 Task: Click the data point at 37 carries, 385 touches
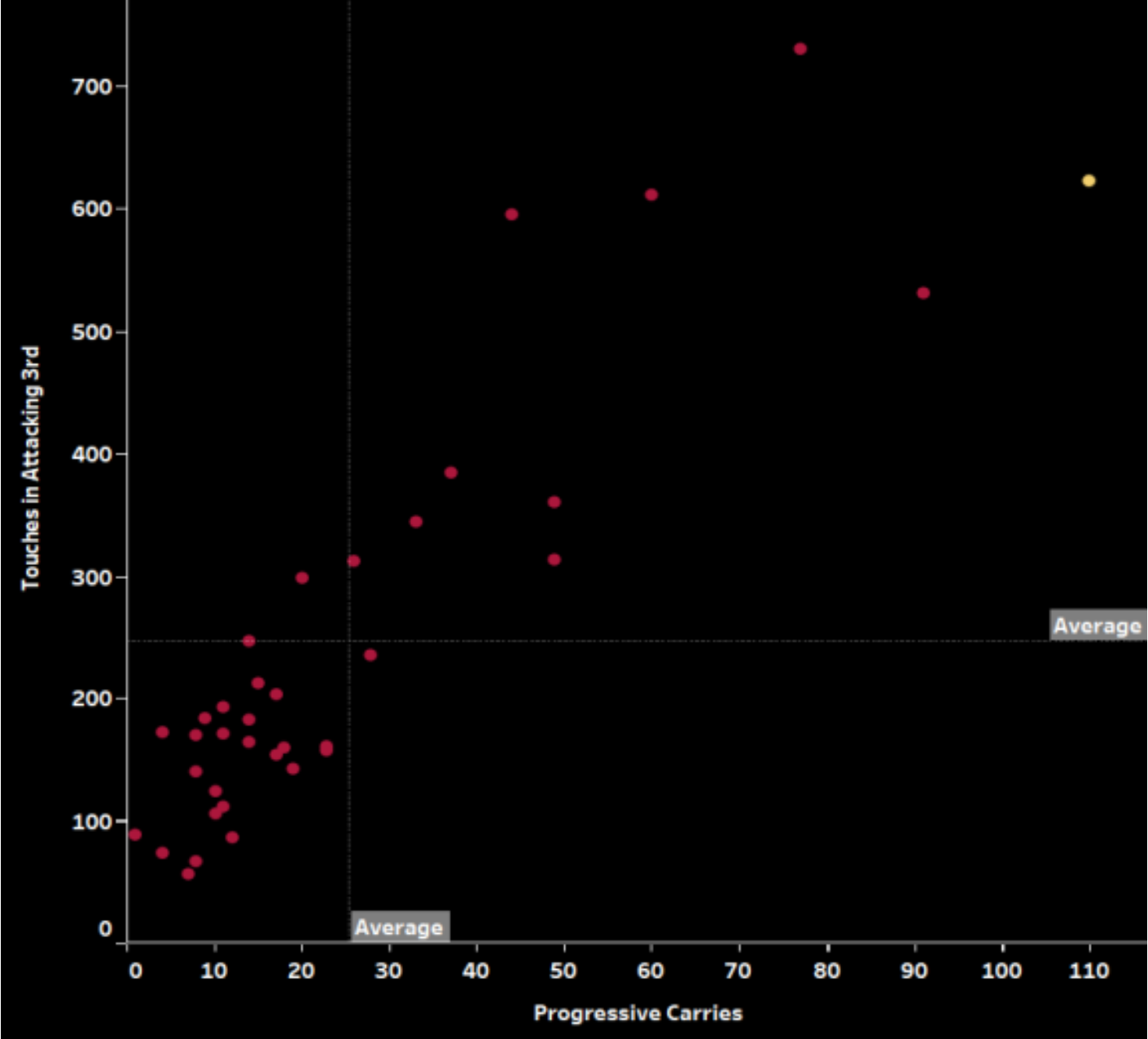(451, 473)
